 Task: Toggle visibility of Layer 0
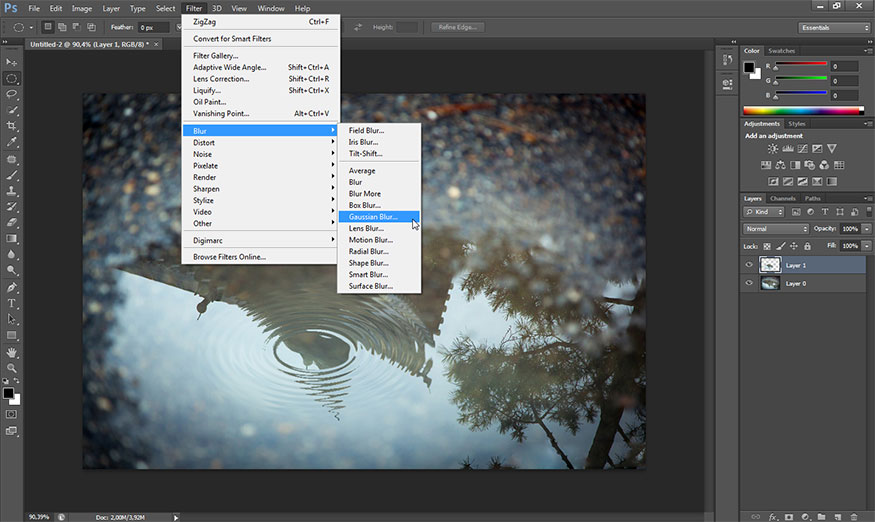point(749,284)
